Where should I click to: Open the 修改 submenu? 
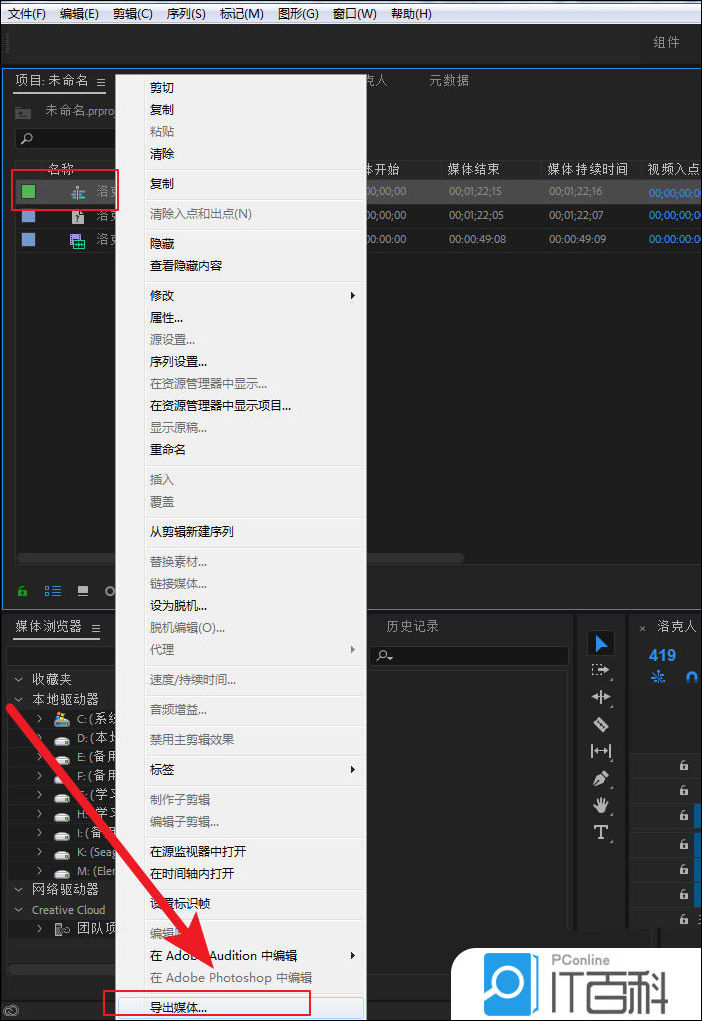tap(253, 296)
